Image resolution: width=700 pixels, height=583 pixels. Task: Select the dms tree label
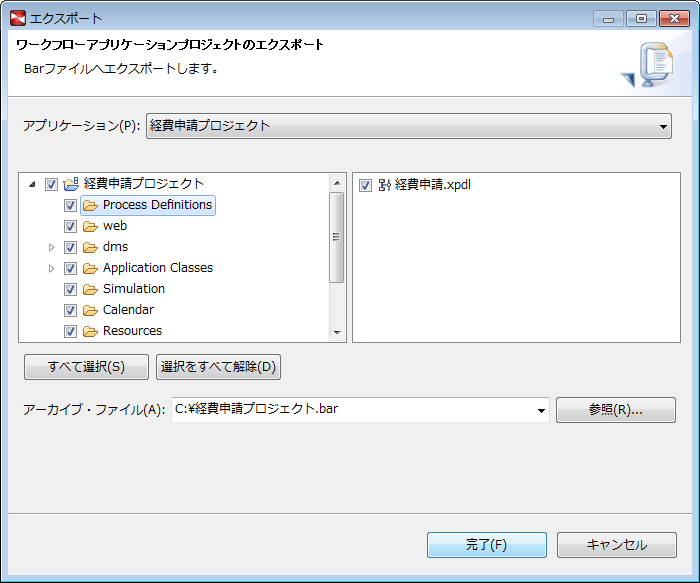coord(115,247)
